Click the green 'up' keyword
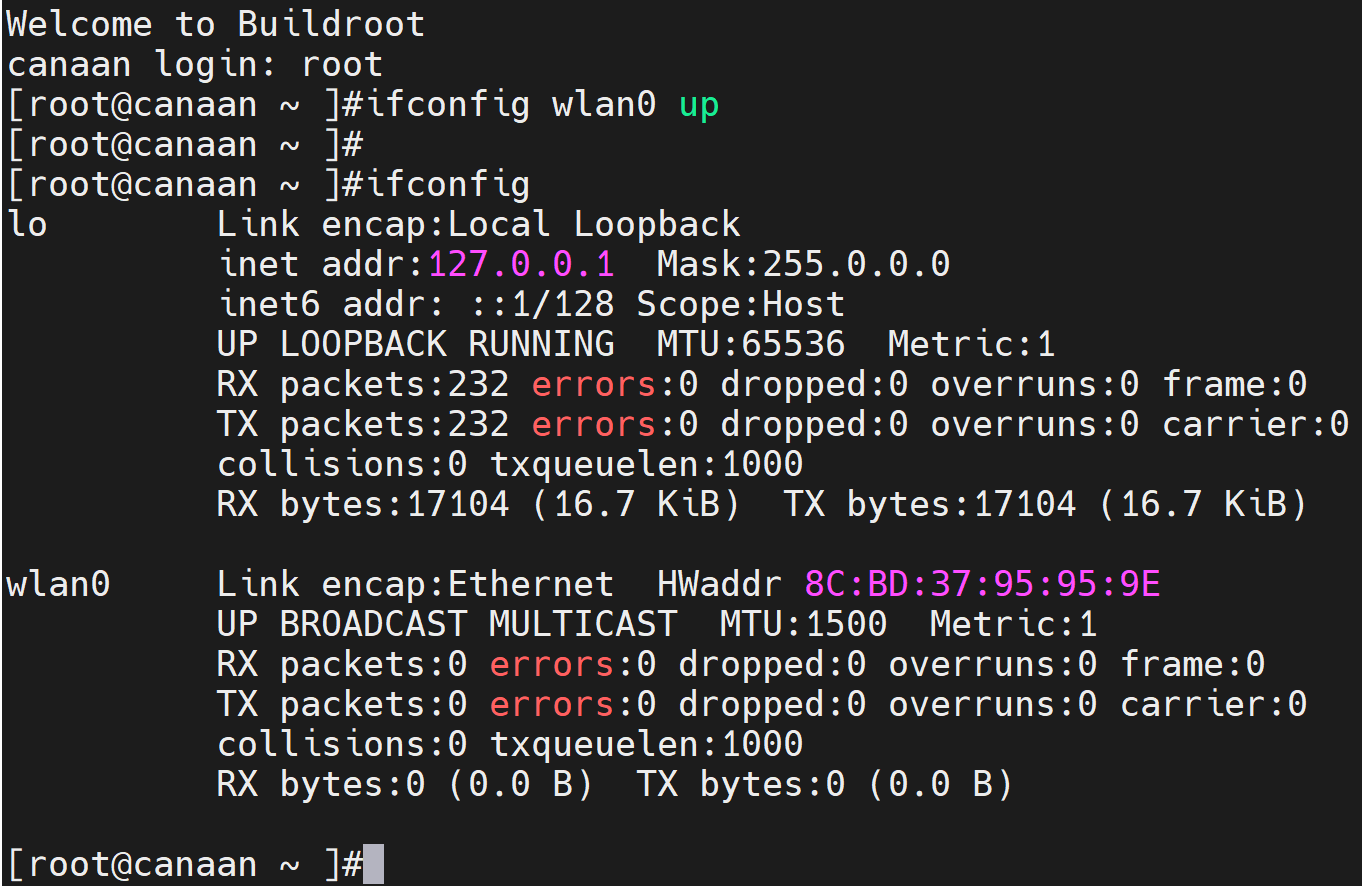This screenshot has width=1362, height=886. point(699,105)
